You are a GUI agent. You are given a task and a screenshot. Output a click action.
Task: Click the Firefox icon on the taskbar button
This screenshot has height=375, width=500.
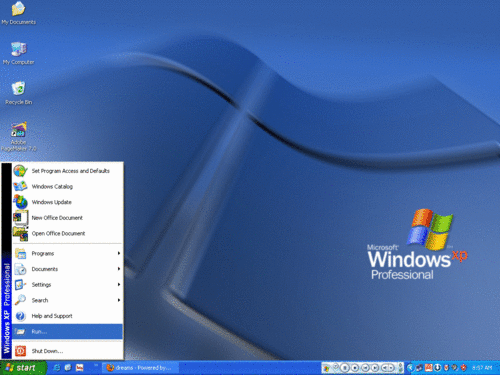[110, 368]
